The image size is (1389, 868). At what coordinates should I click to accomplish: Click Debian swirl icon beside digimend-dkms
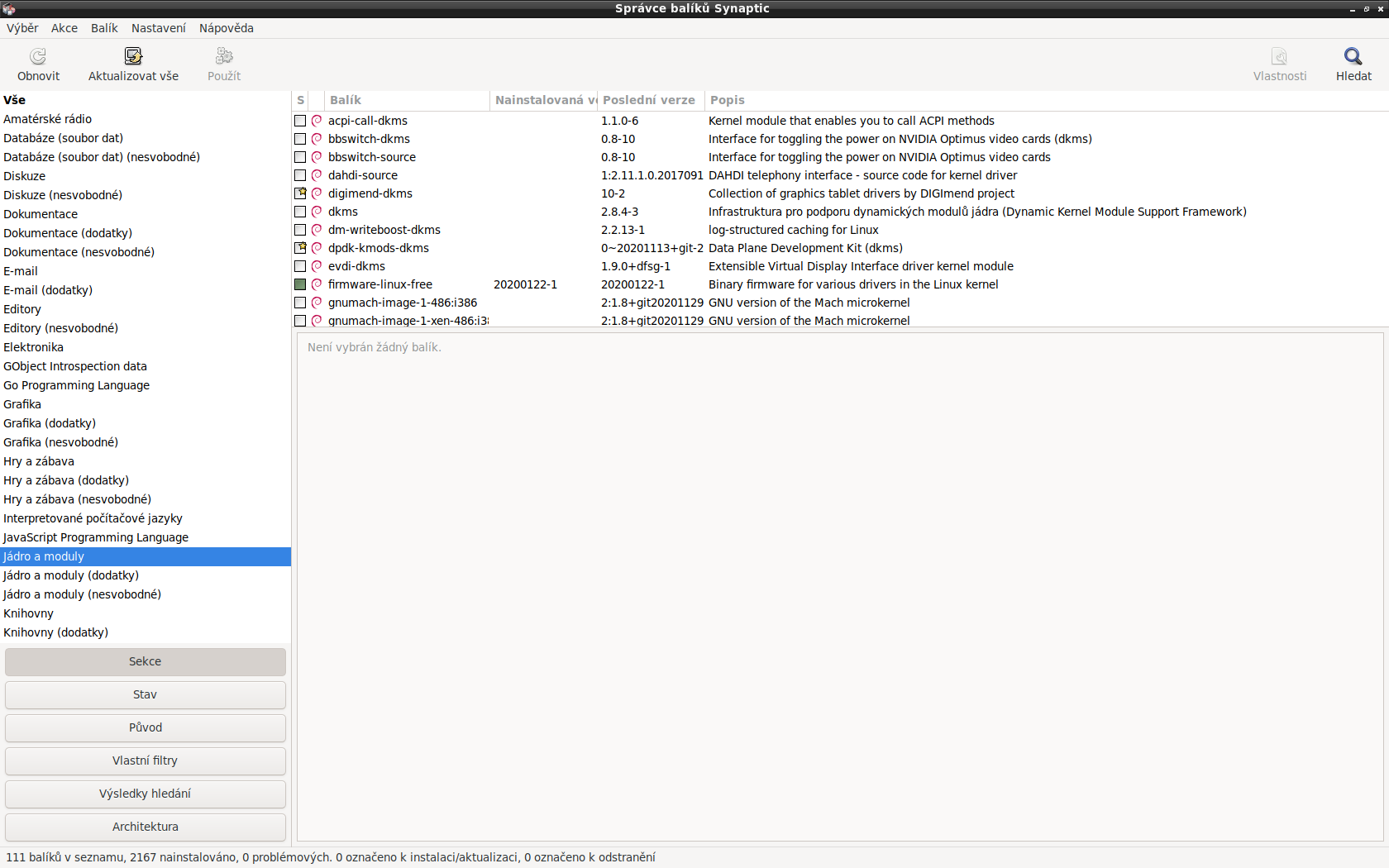(317, 193)
